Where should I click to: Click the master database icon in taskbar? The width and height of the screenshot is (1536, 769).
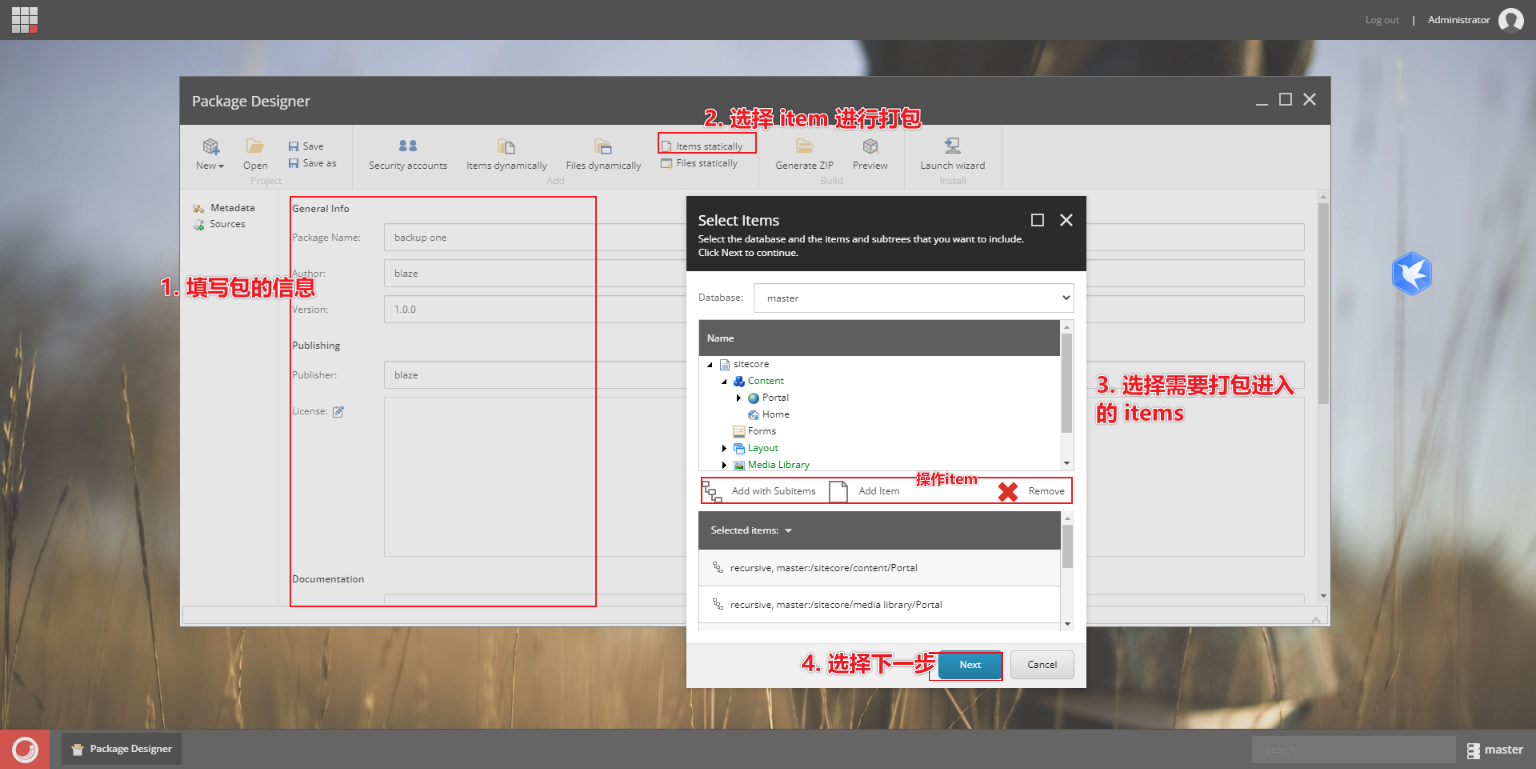[1473, 749]
